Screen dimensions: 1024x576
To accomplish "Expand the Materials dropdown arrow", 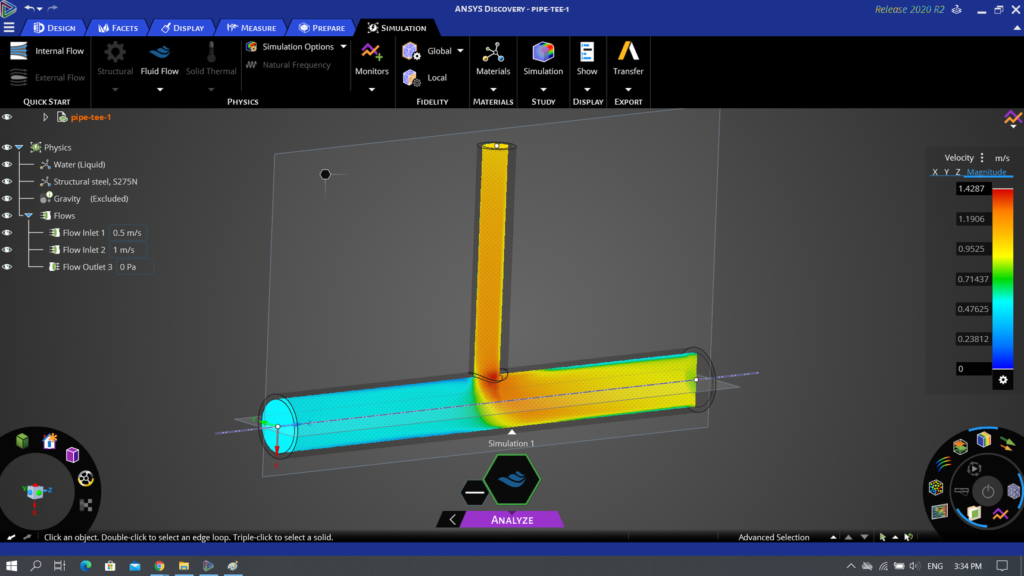I will click(493, 89).
